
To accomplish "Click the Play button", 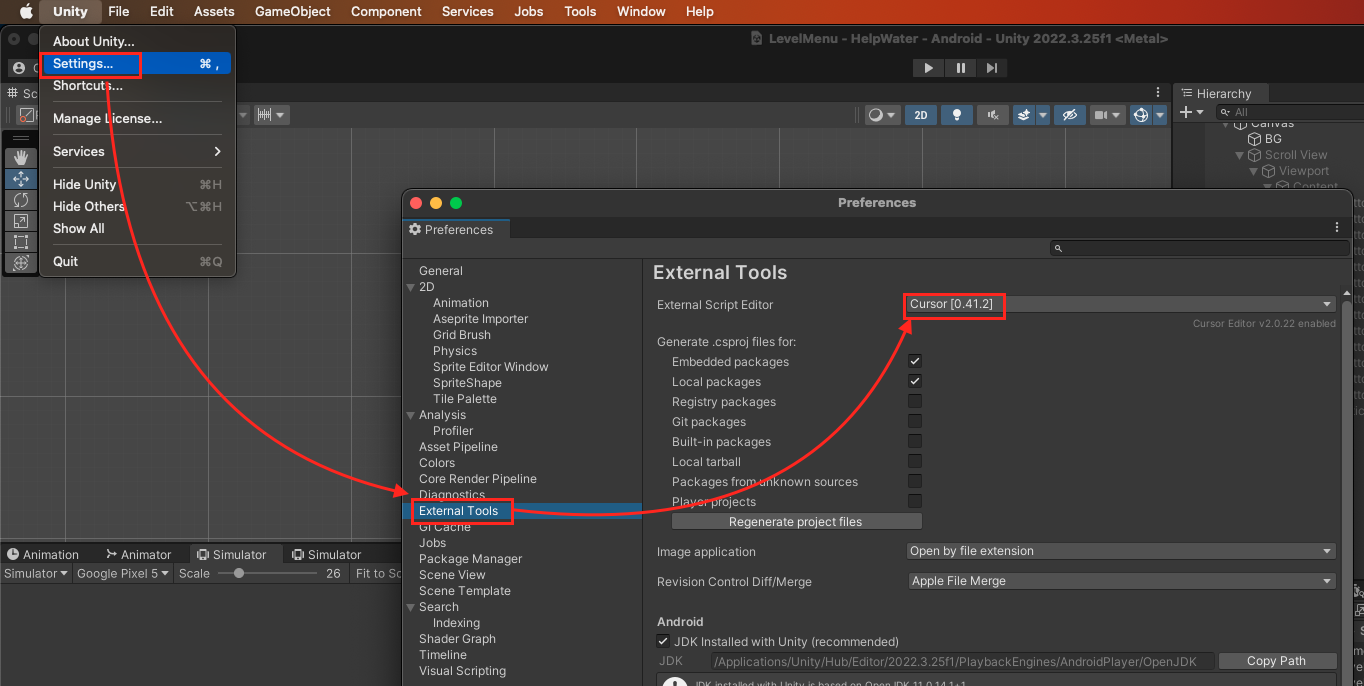I will 929,68.
